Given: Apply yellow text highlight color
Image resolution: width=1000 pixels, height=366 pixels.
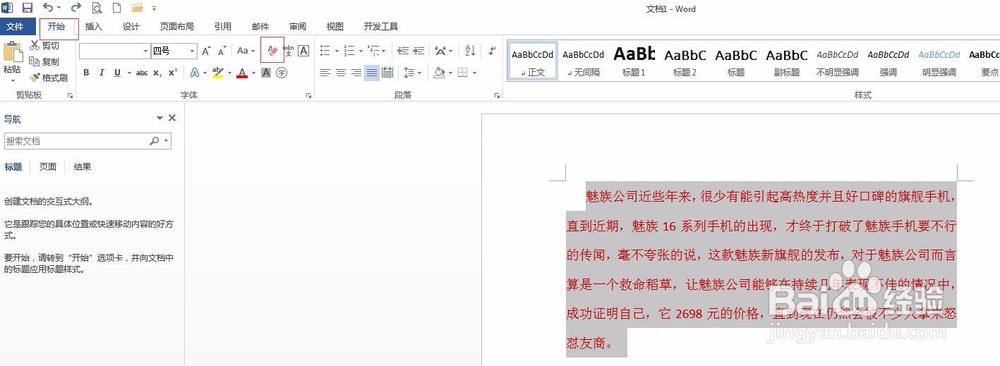Looking at the screenshot, I should coord(218,73).
